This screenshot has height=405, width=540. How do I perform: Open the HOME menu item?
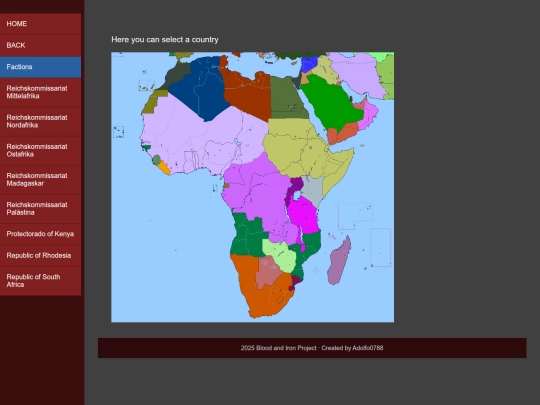(x=40, y=24)
